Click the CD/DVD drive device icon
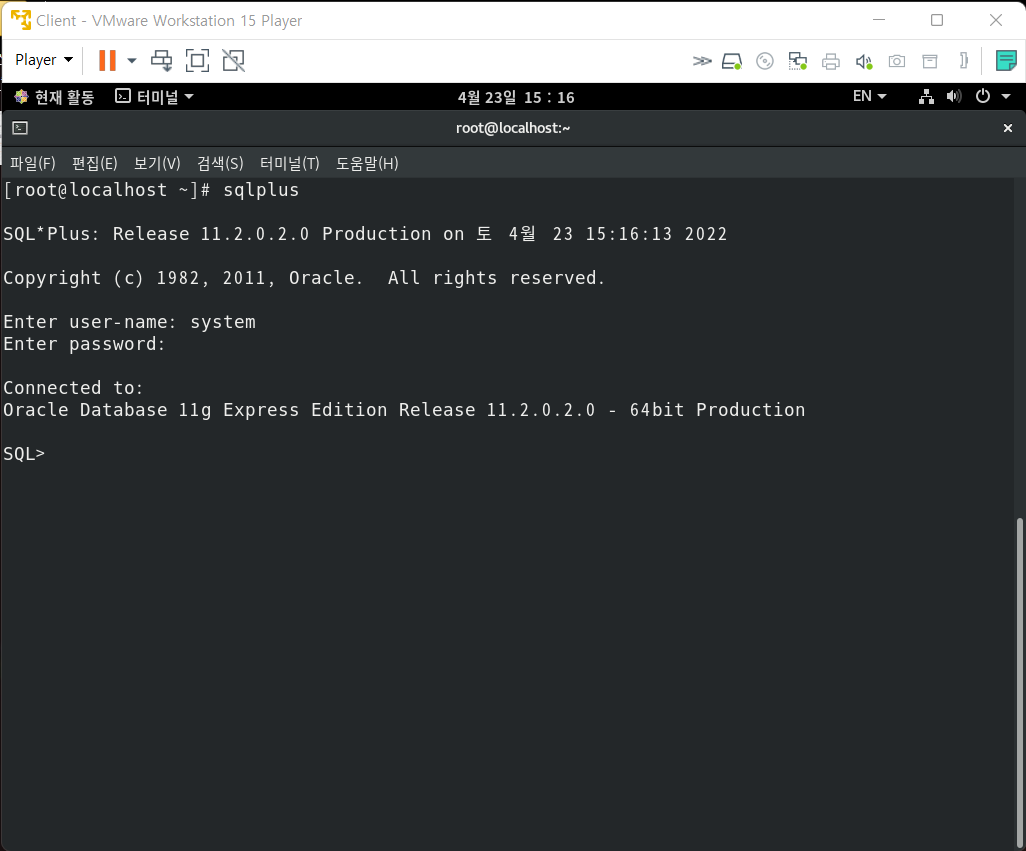The height and width of the screenshot is (851, 1026). tap(764, 61)
